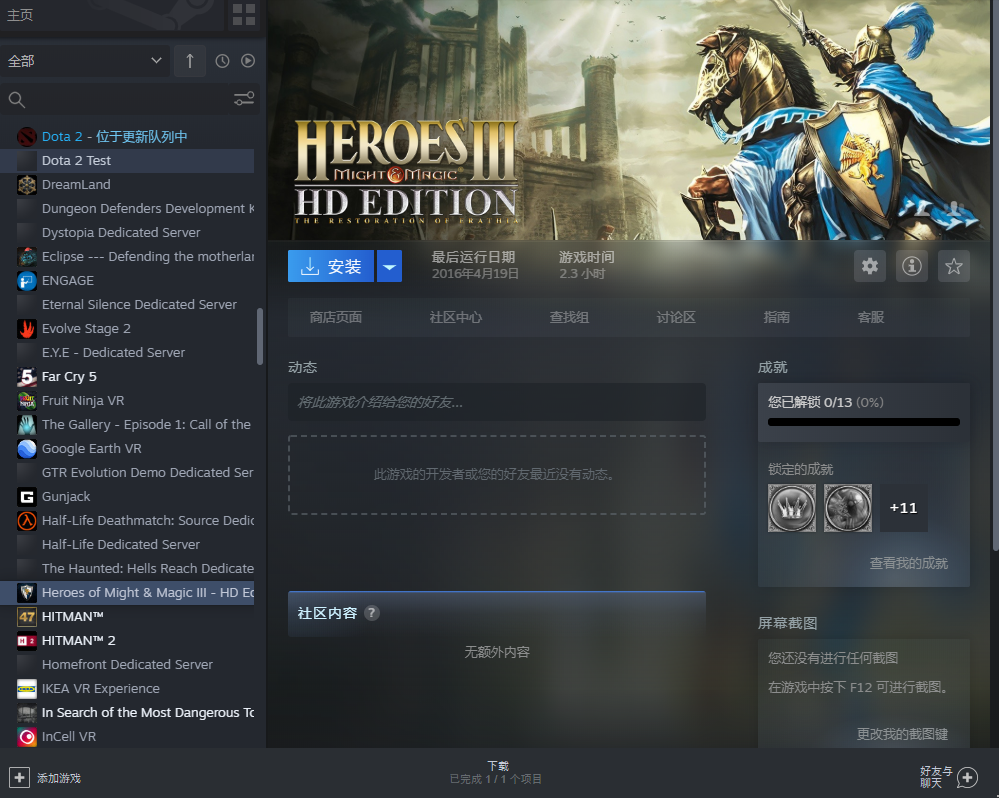999x798 pixels.
Task: Toggle sort ascending arrow button
Action: pos(189,61)
